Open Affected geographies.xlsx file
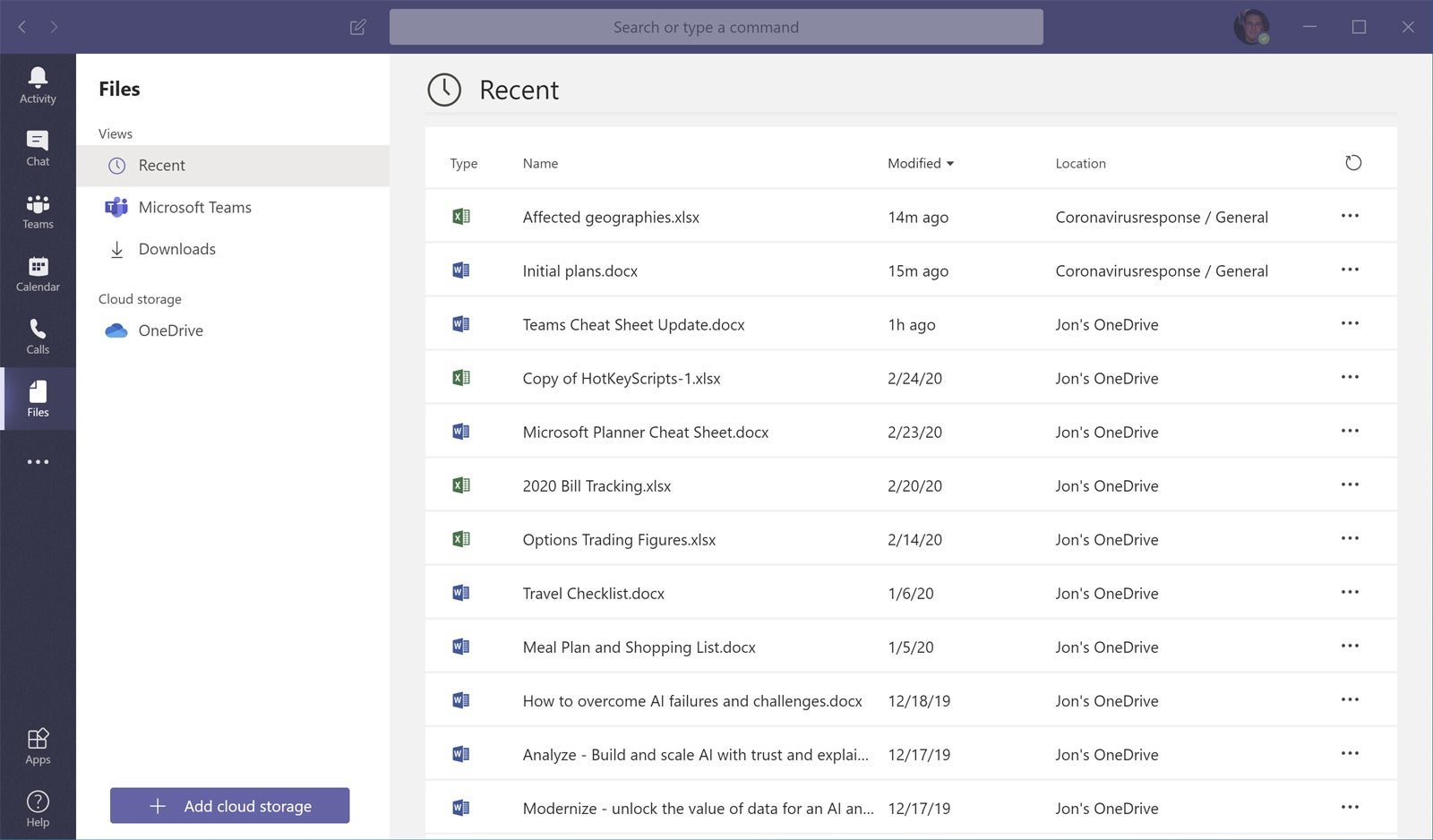Viewport: 1433px width, 840px height. [x=611, y=217]
